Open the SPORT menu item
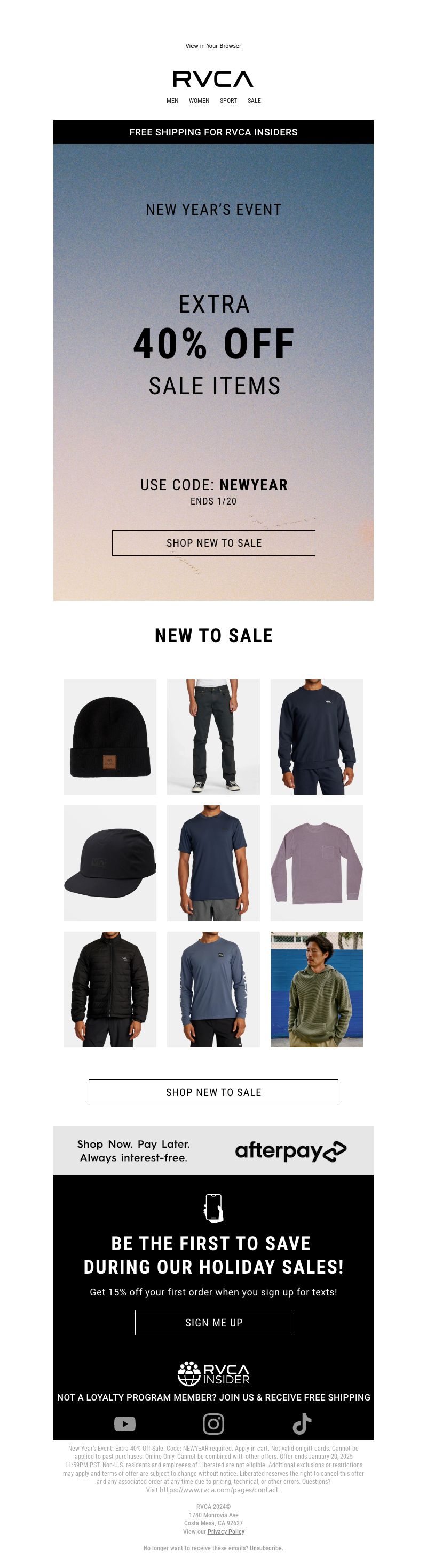The image size is (427, 1568). click(228, 101)
